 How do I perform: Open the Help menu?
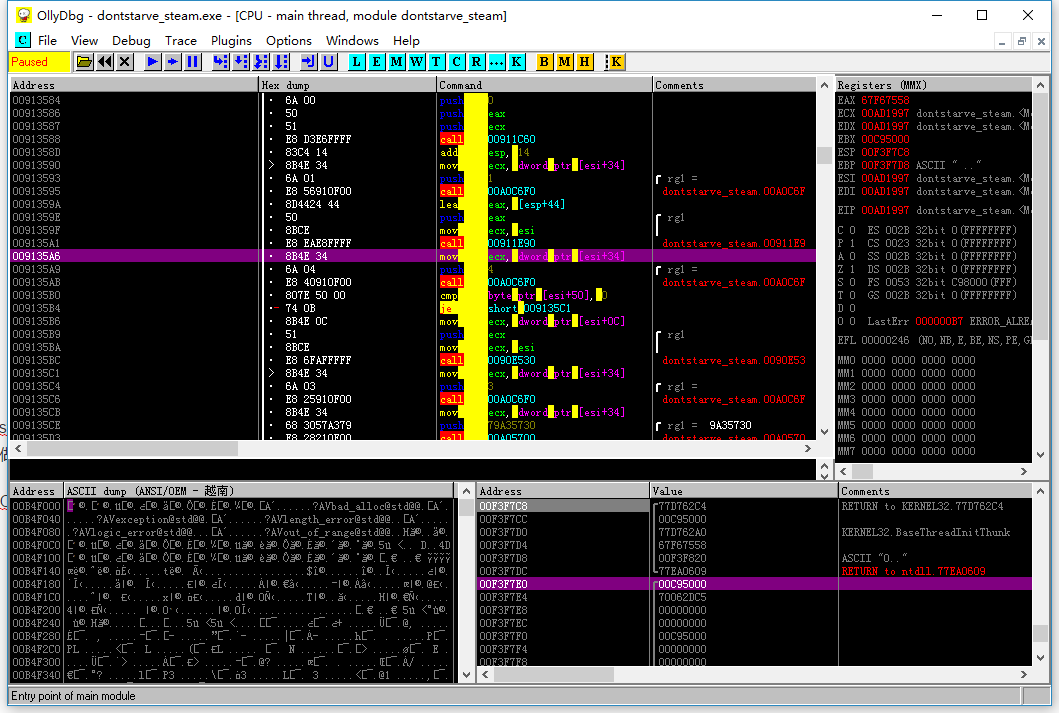(x=406, y=41)
